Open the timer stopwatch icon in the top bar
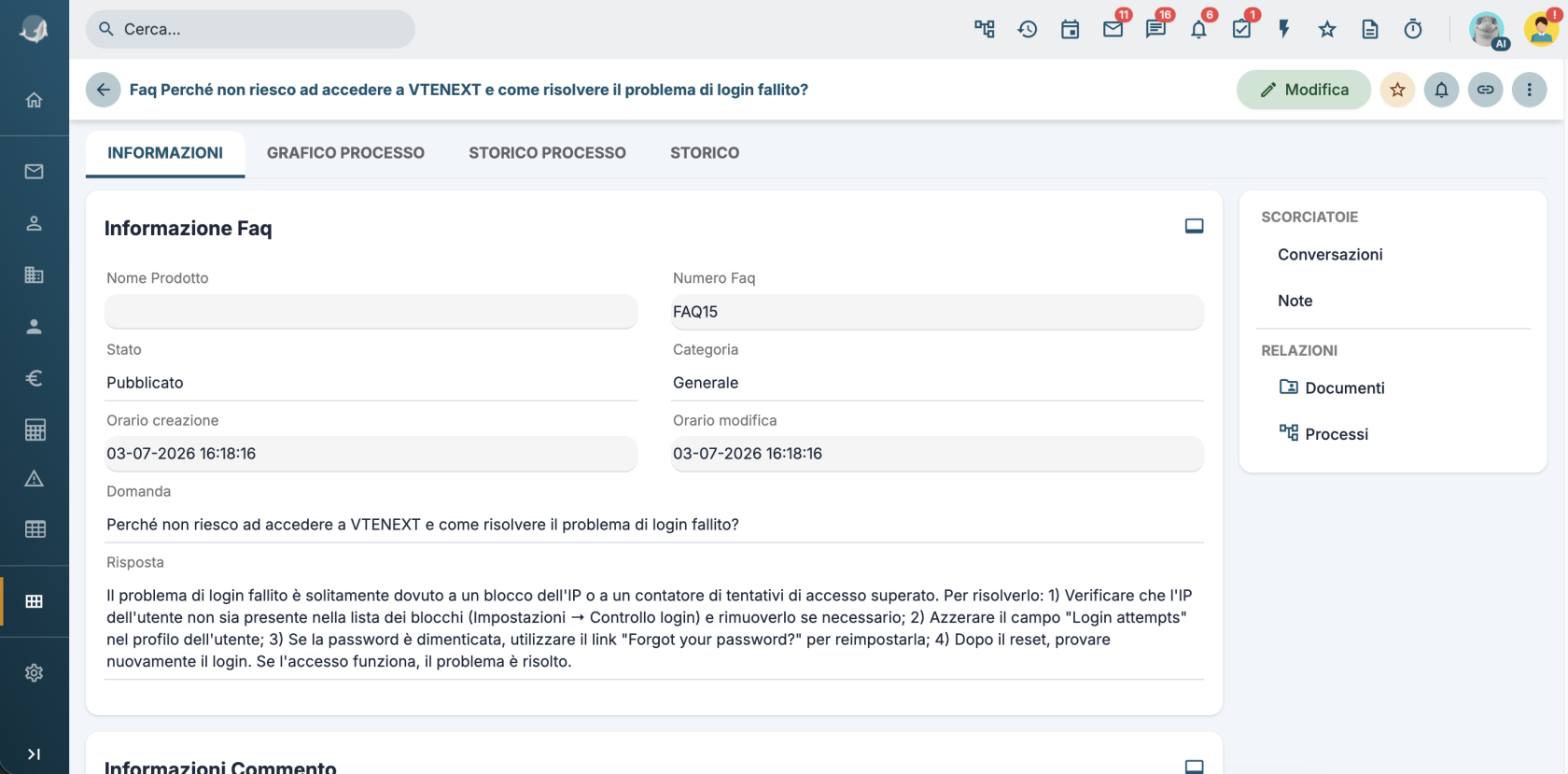 click(x=1413, y=29)
